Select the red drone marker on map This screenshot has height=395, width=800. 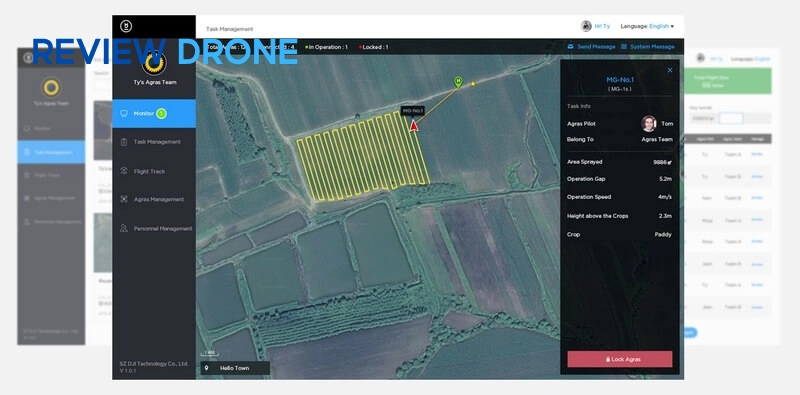414,125
